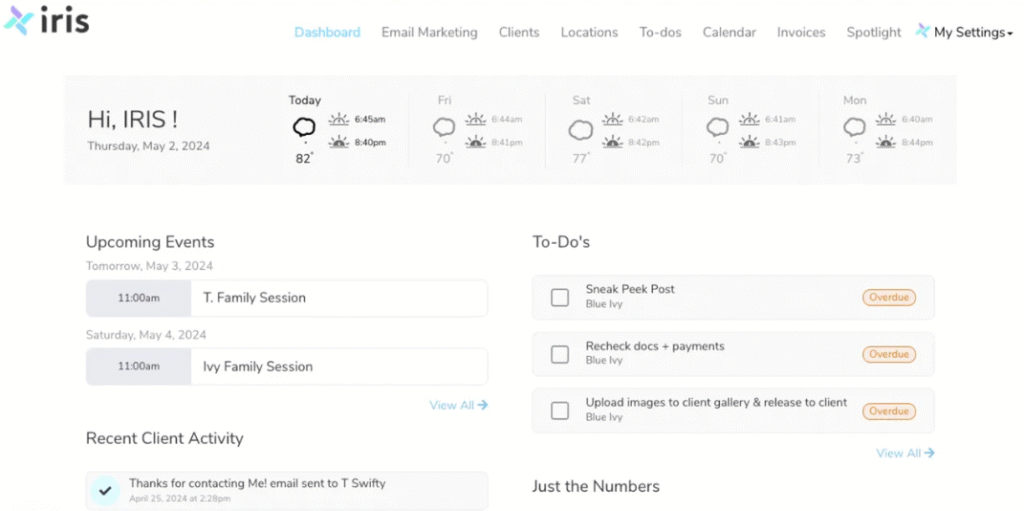Click the pinwheel icon beside My Settings
Viewport: 1024px width, 511px height.
[922, 31]
